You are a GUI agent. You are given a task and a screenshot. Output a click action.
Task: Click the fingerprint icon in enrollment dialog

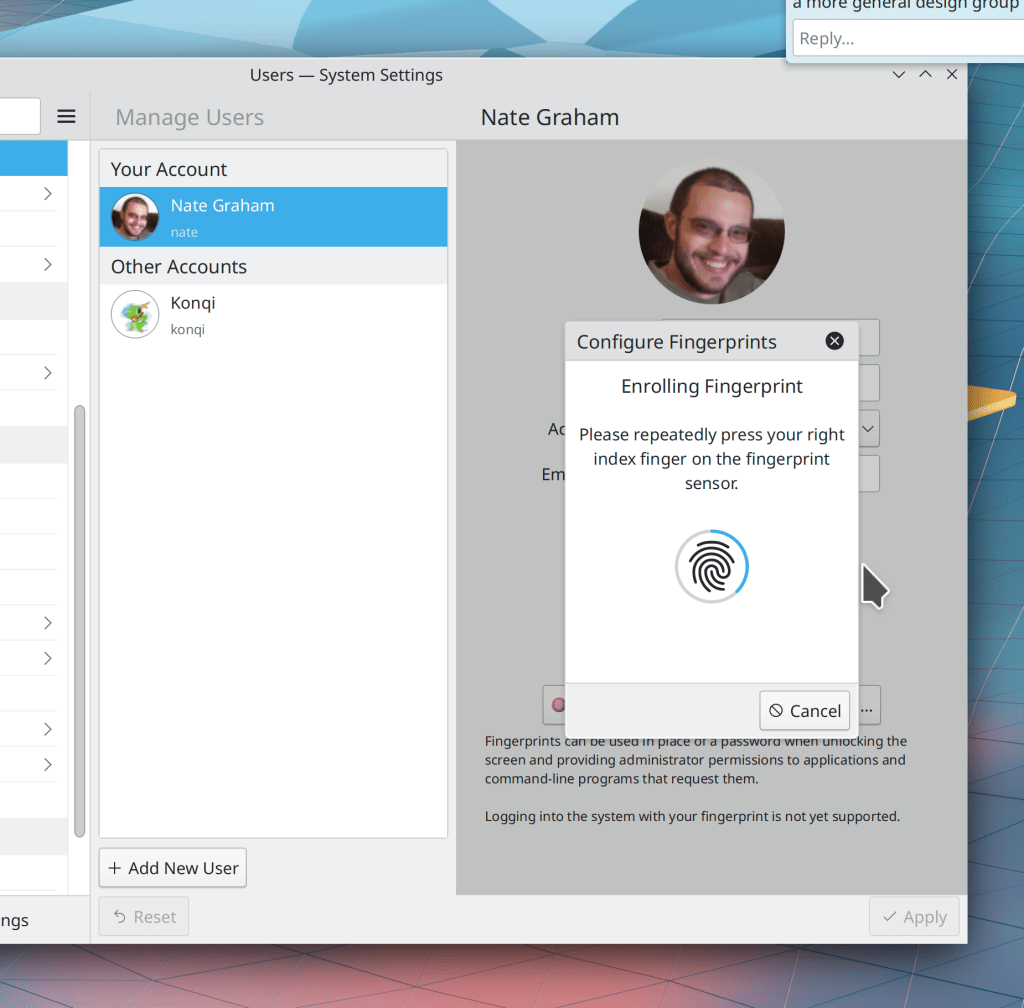711,567
